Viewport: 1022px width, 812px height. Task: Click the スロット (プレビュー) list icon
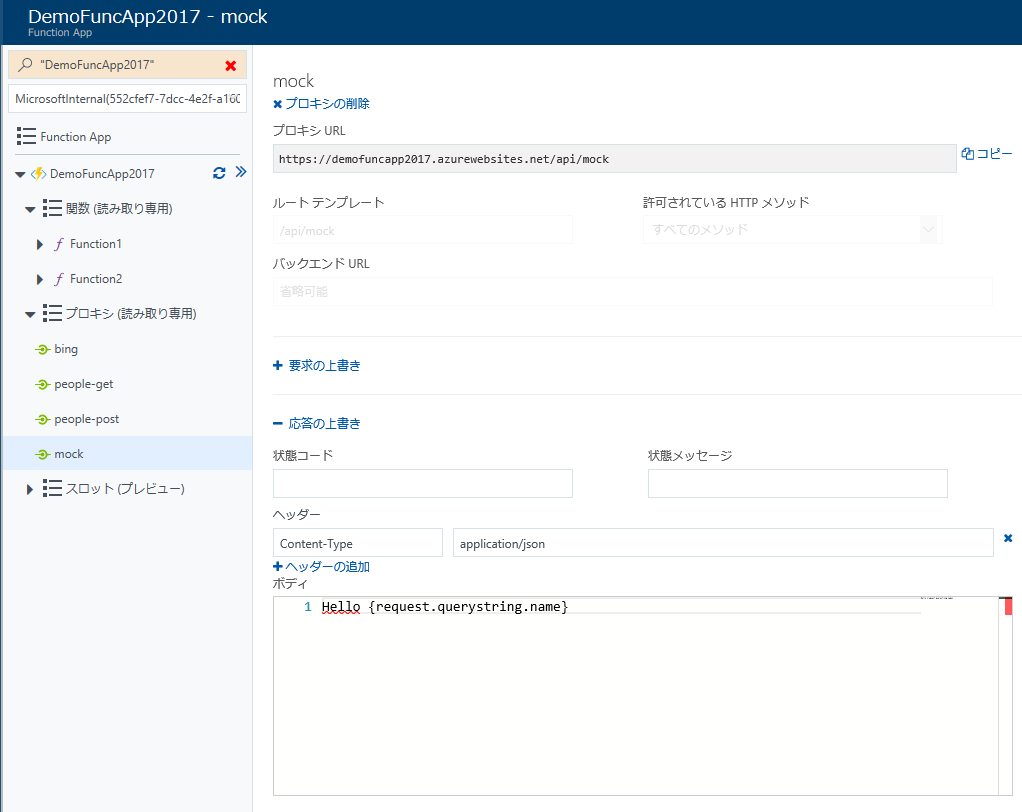(x=52, y=488)
